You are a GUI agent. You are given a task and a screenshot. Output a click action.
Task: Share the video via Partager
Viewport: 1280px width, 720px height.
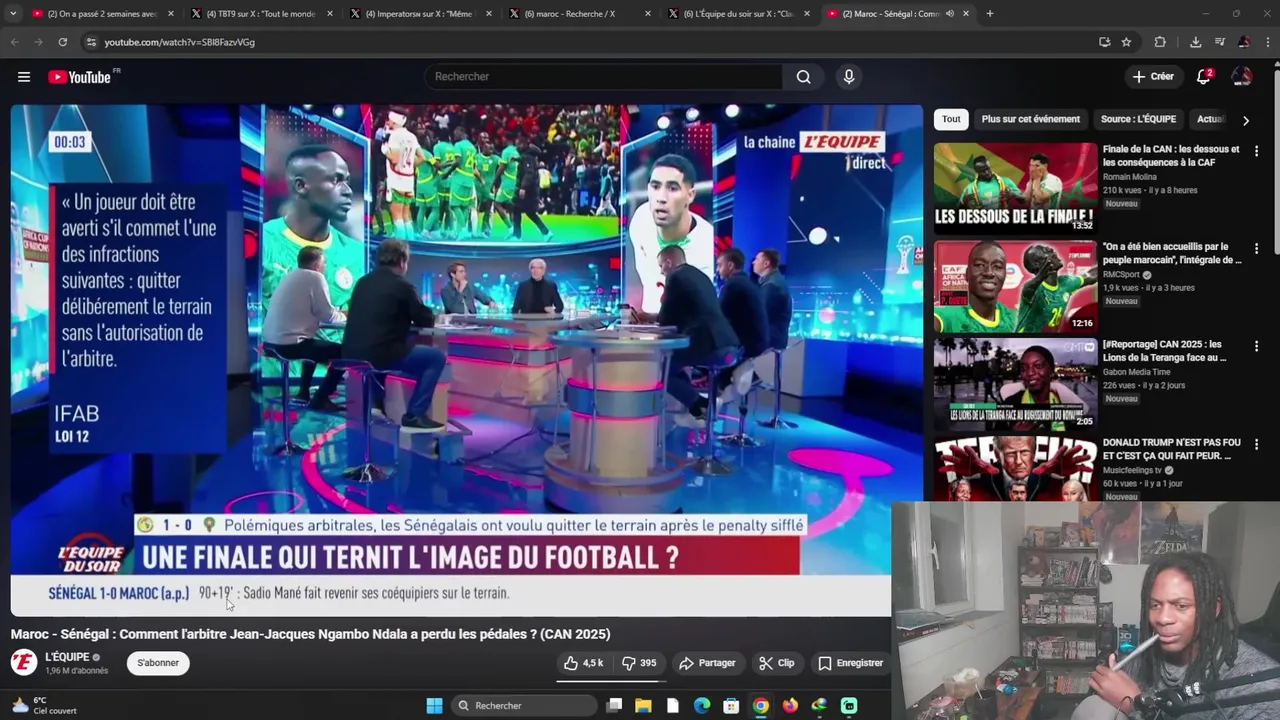pos(707,663)
